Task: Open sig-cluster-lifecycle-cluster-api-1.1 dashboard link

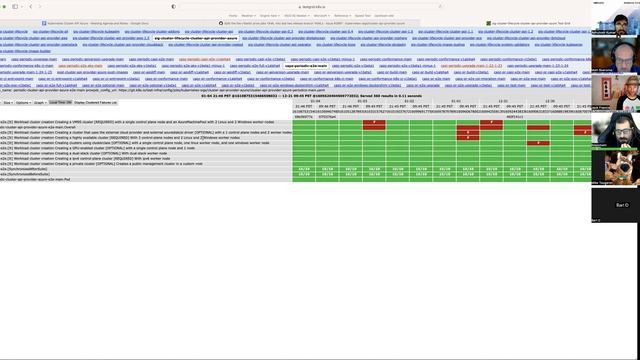Action: click(x=445, y=31)
